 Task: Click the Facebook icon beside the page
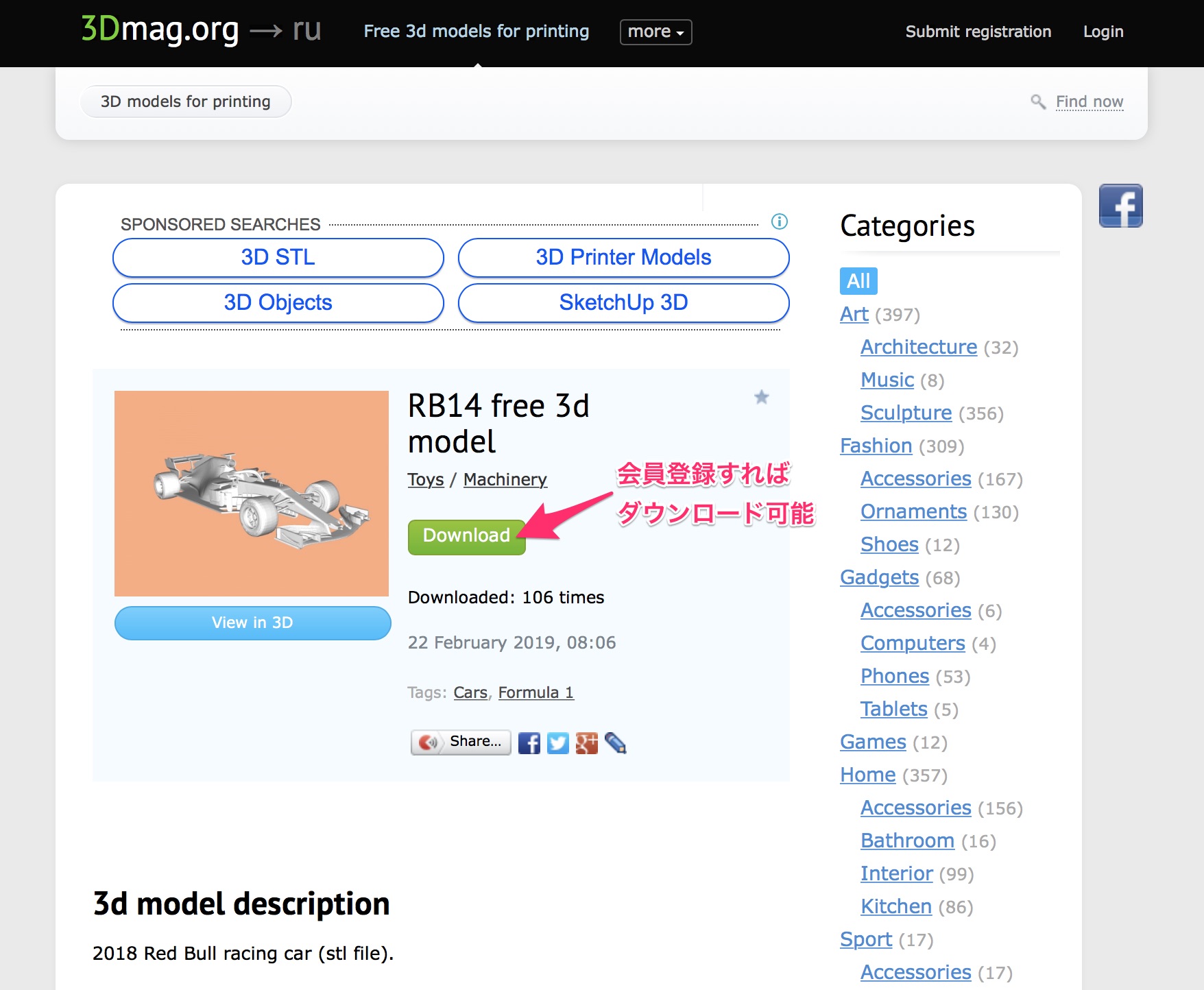point(1120,206)
